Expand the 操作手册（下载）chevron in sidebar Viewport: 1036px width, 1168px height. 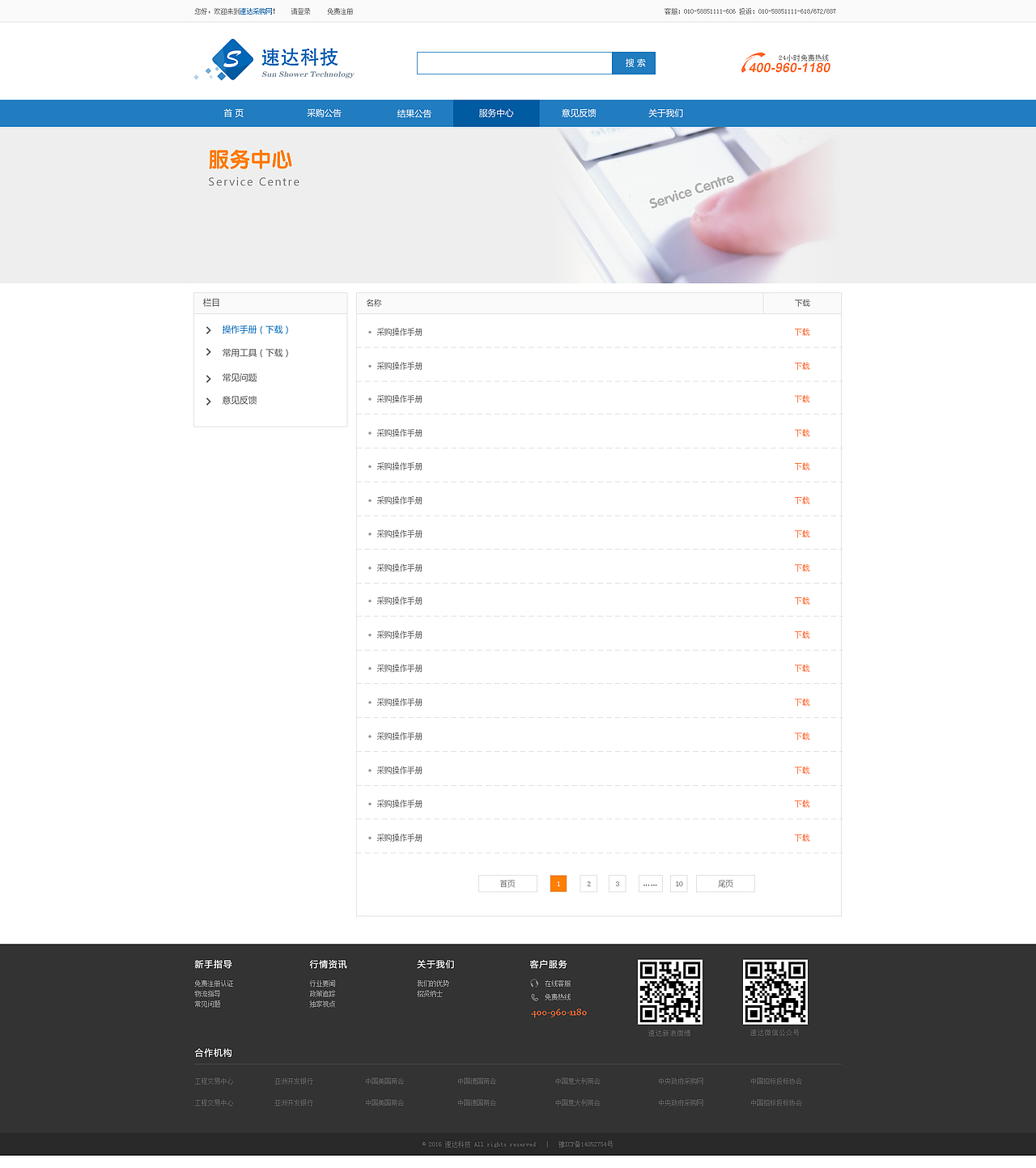pos(209,329)
